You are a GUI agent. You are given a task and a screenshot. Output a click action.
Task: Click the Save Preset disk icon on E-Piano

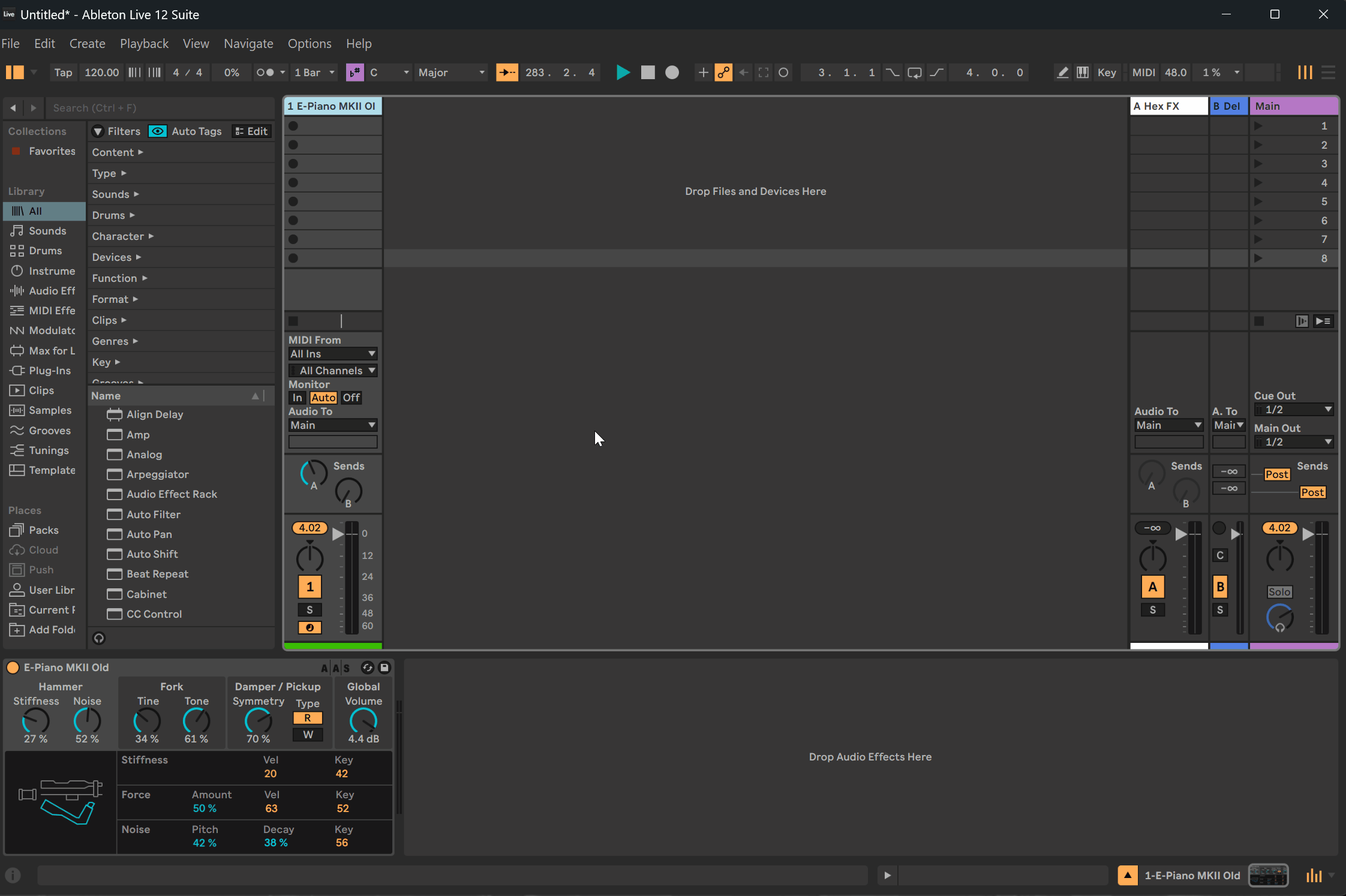click(x=384, y=667)
